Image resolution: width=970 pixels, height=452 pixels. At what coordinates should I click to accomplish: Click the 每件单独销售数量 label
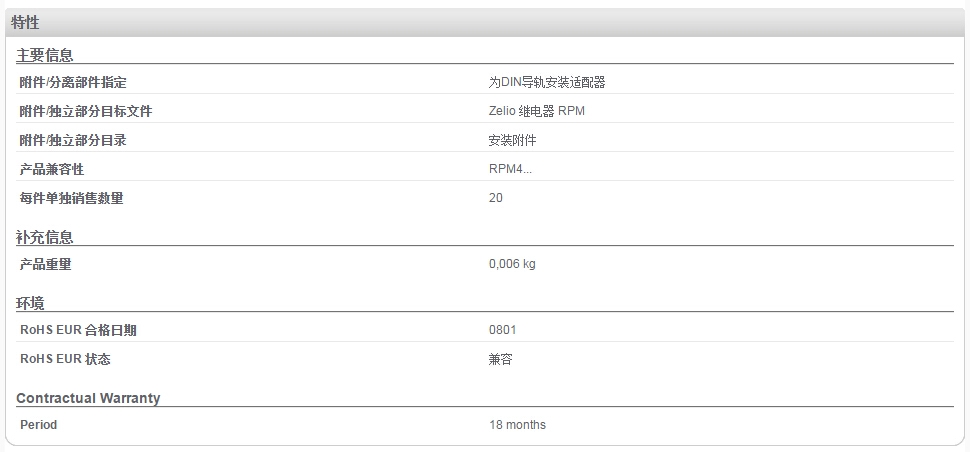point(72,198)
